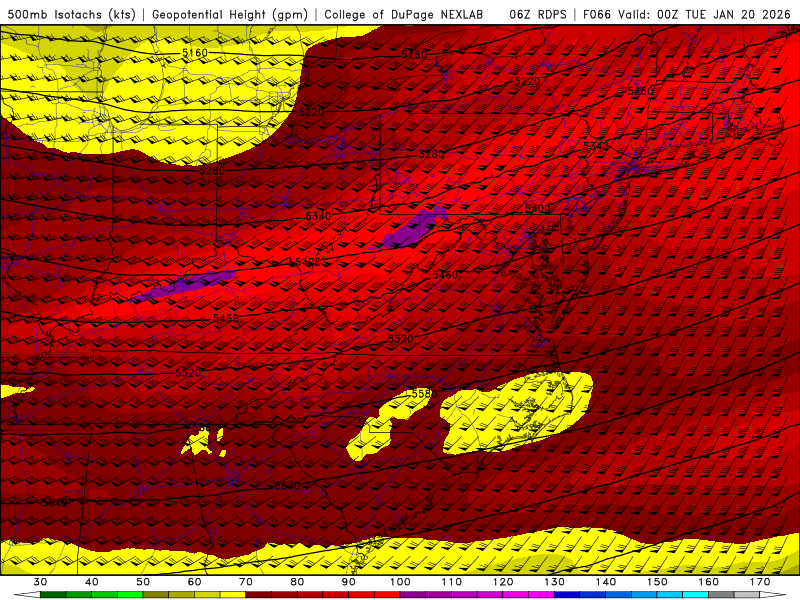Click the 50 value on the color scale
Screen dimensions: 800x600
coord(143,582)
